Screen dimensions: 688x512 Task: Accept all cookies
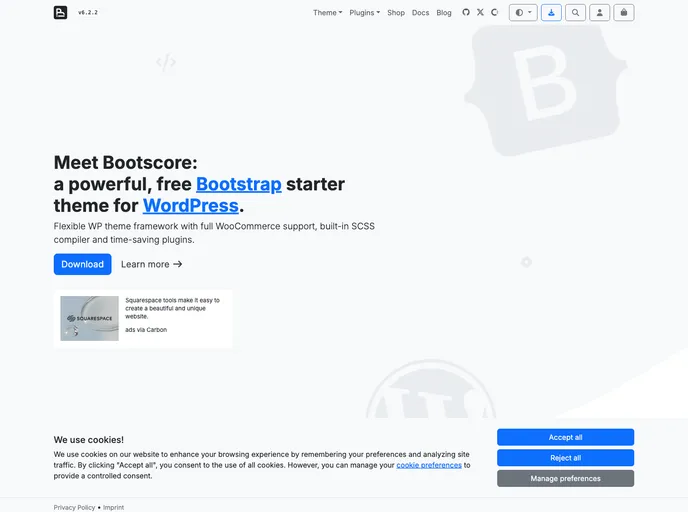click(565, 437)
